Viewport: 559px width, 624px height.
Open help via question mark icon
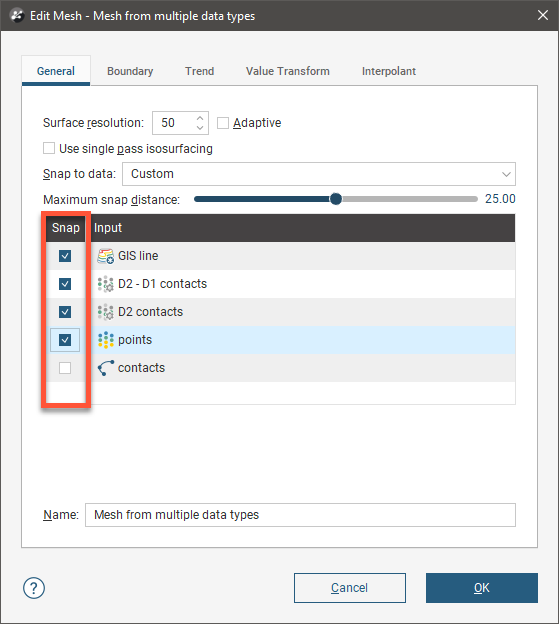(34, 588)
